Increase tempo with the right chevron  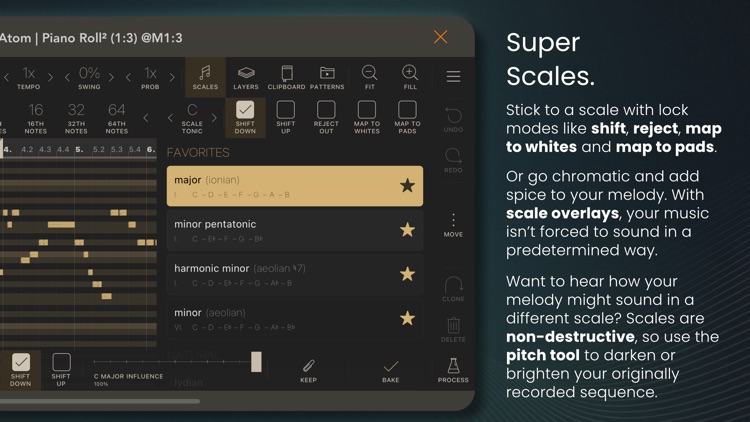tap(50, 77)
